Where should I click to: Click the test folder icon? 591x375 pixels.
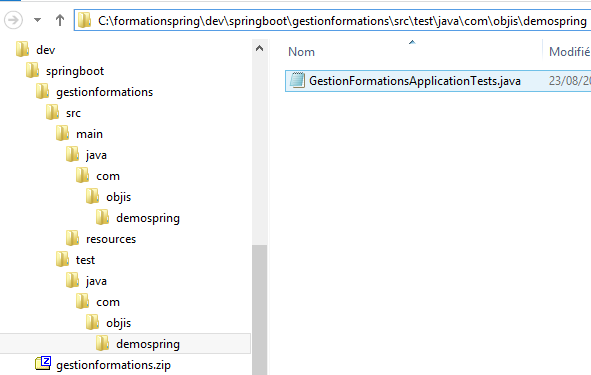(63, 259)
